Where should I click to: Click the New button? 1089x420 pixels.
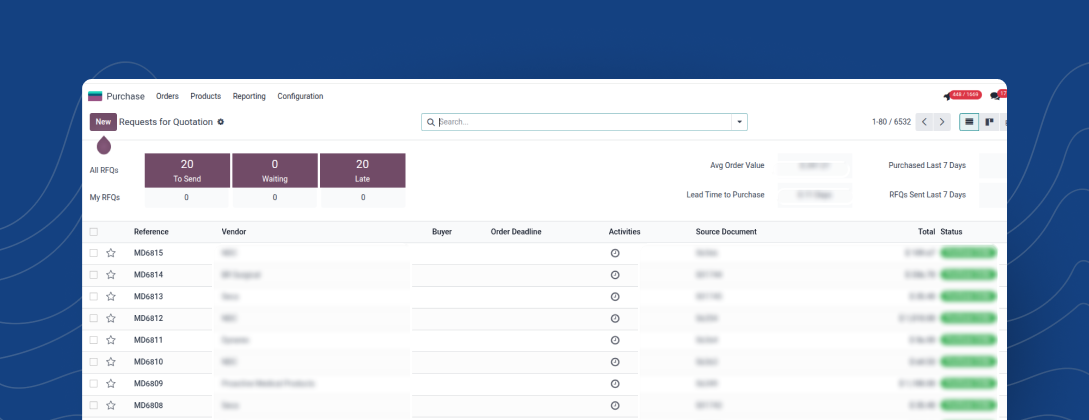coord(103,122)
